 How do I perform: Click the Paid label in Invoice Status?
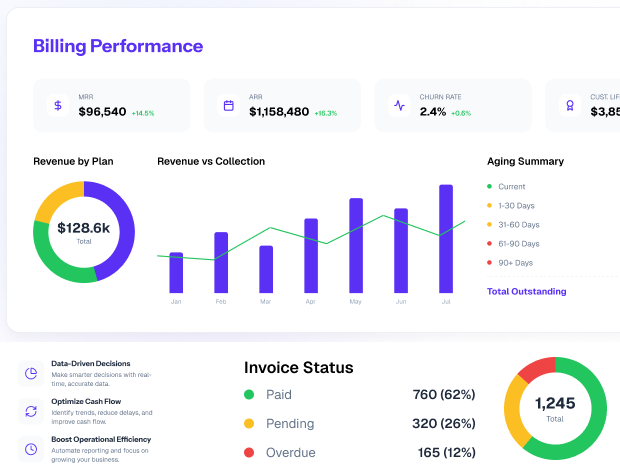[x=279, y=394]
